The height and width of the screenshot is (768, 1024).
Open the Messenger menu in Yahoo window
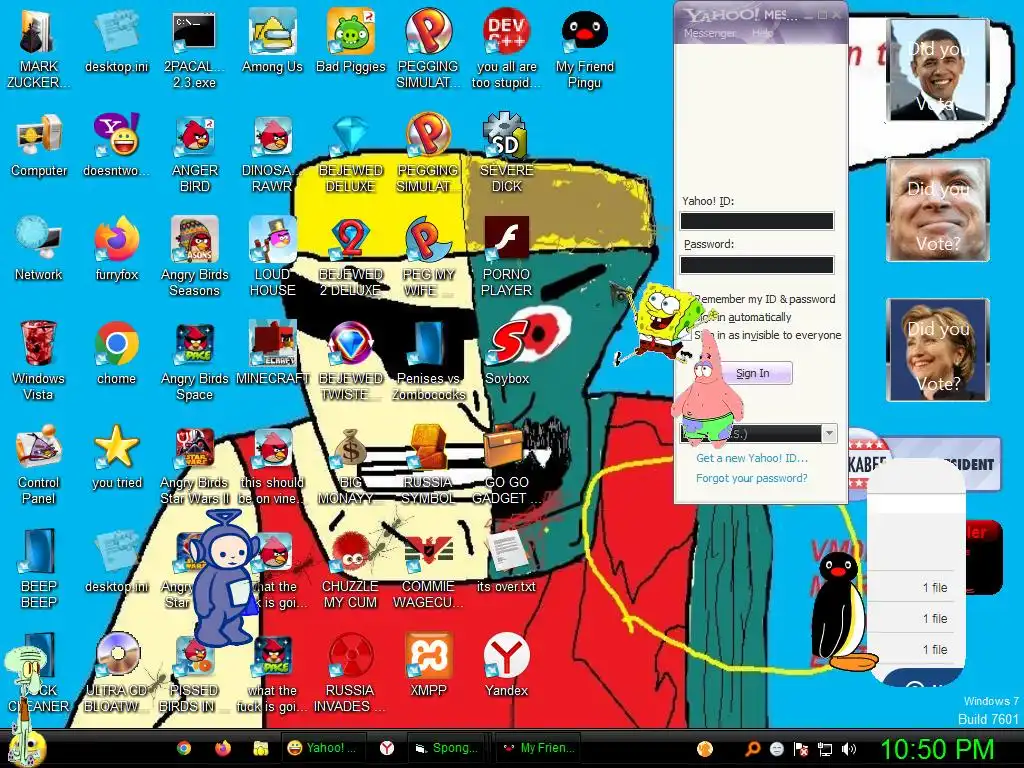[709, 33]
